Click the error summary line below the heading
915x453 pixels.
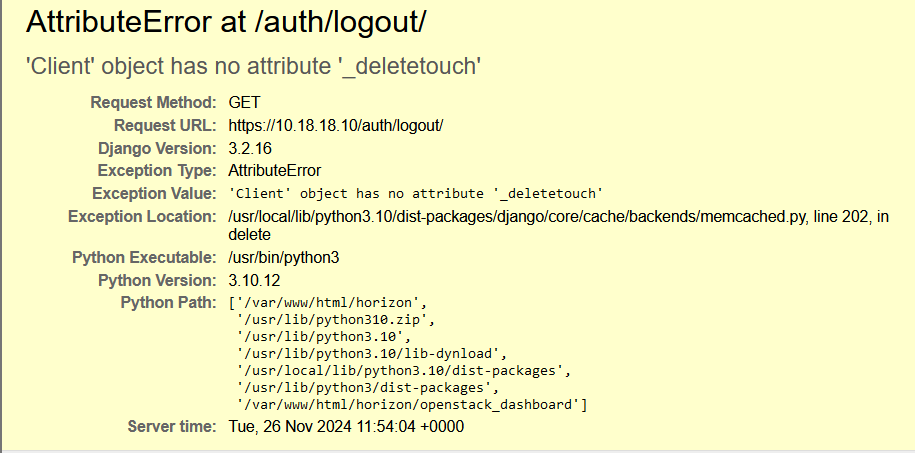pyautogui.click(x=254, y=66)
